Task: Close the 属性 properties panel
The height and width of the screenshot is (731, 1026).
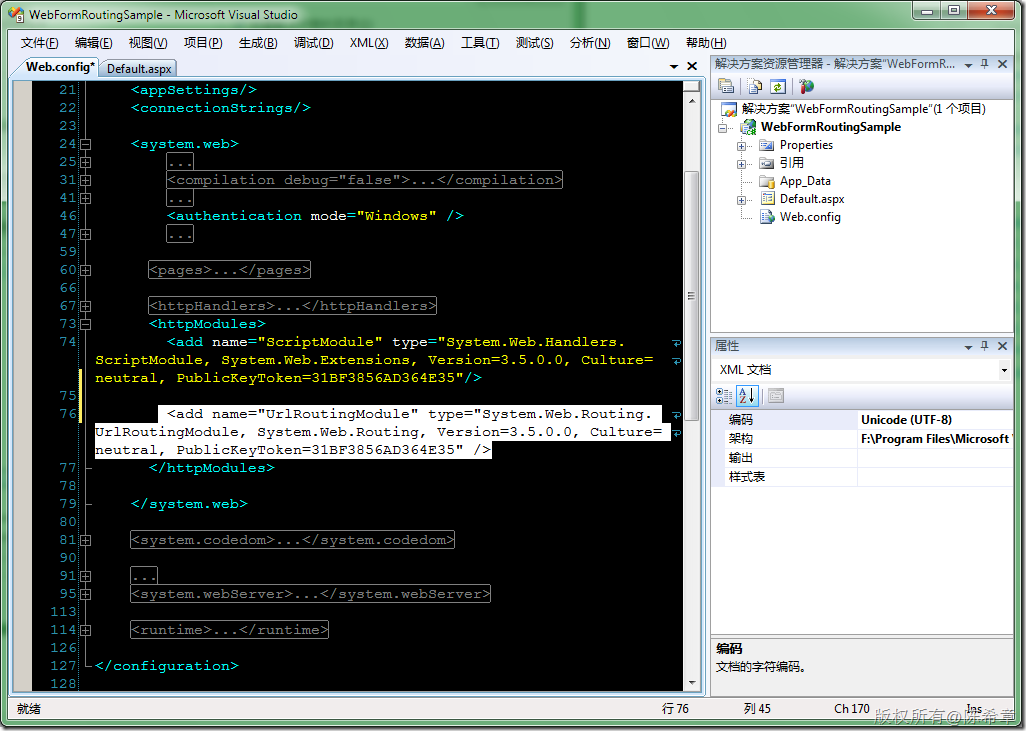Action: click(x=1002, y=346)
